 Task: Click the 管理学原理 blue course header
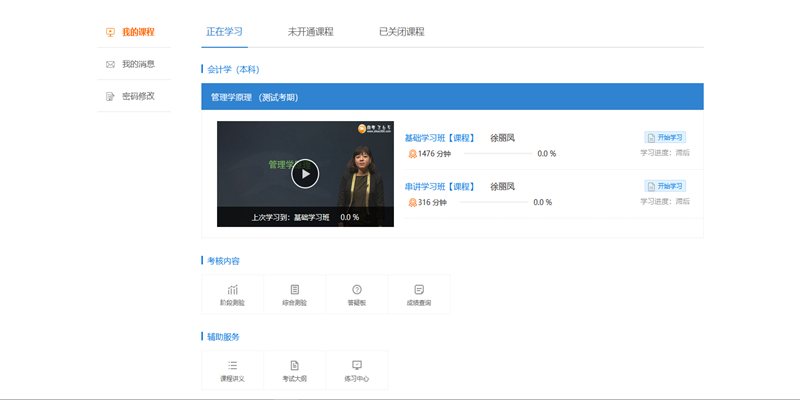[452, 97]
